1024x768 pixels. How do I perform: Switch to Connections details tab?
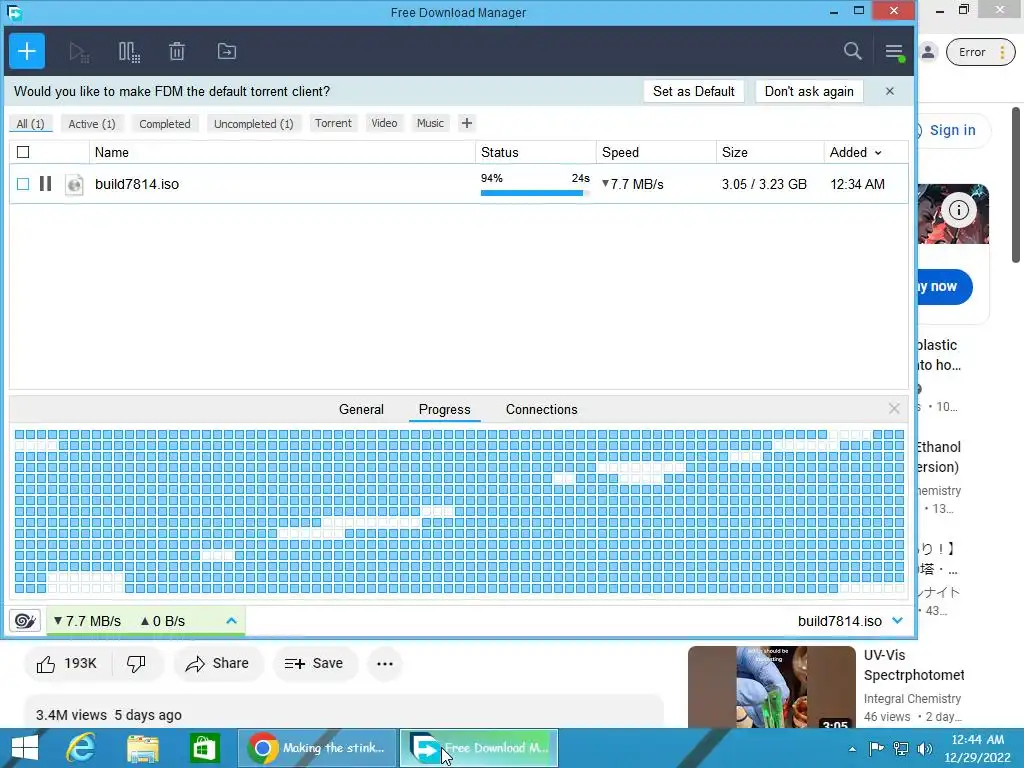click(x=541, y=409)
